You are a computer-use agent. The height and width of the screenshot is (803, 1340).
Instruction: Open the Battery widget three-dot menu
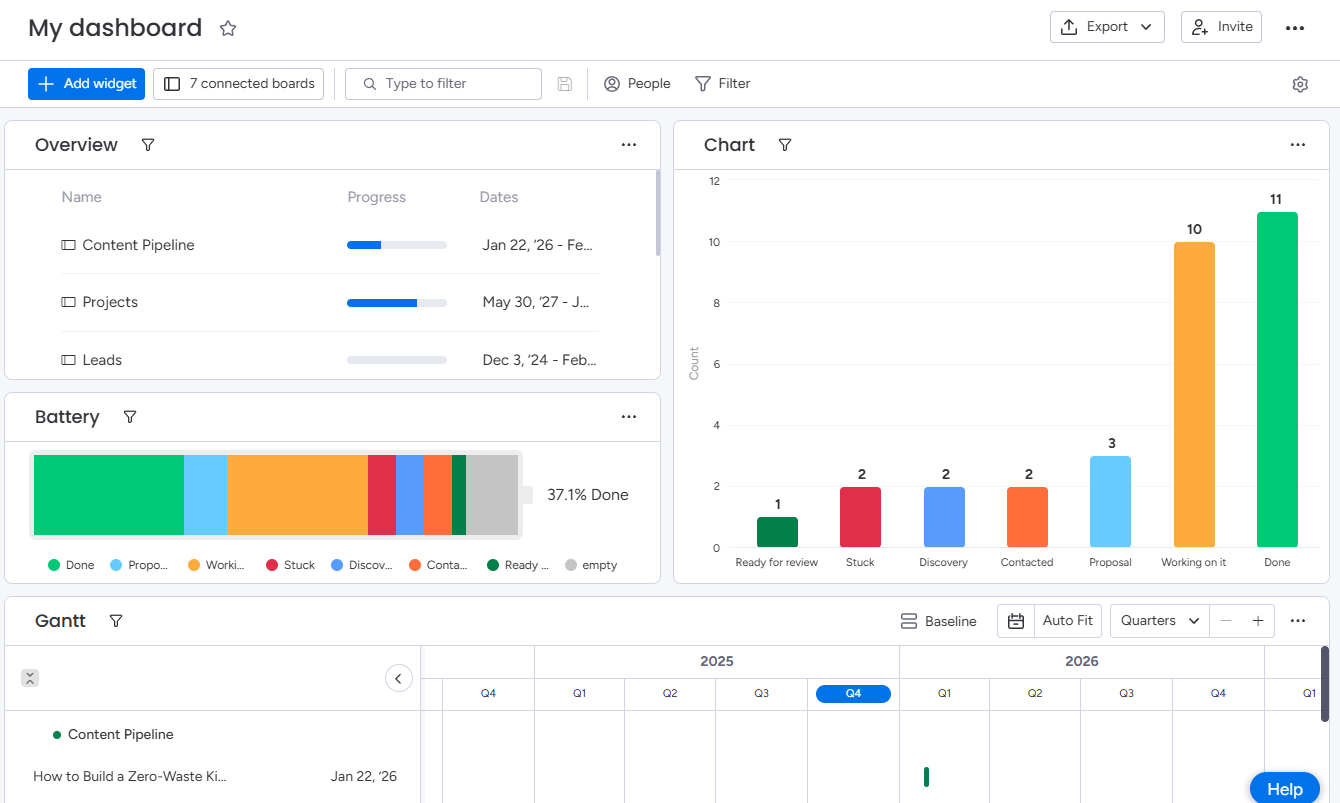point(629,417)
